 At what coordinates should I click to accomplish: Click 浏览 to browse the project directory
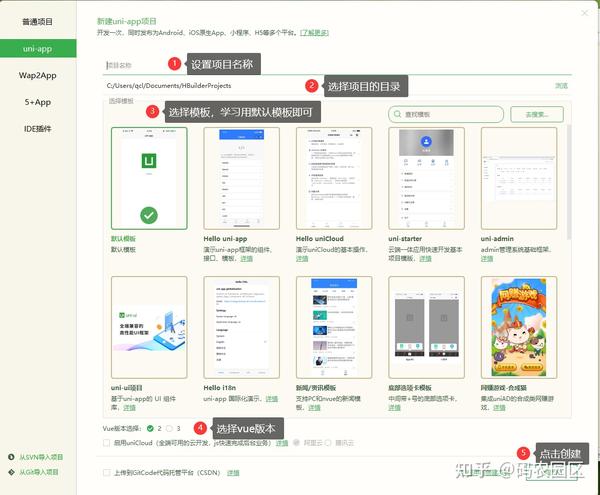pos(561,86)
